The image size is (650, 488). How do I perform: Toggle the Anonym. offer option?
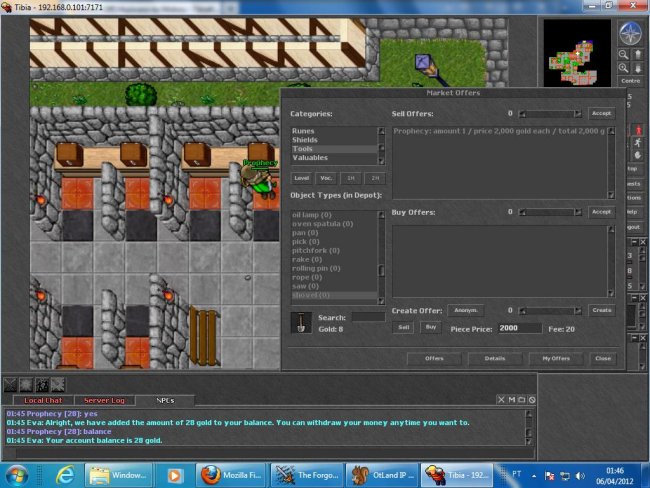(x=466, y=311)
